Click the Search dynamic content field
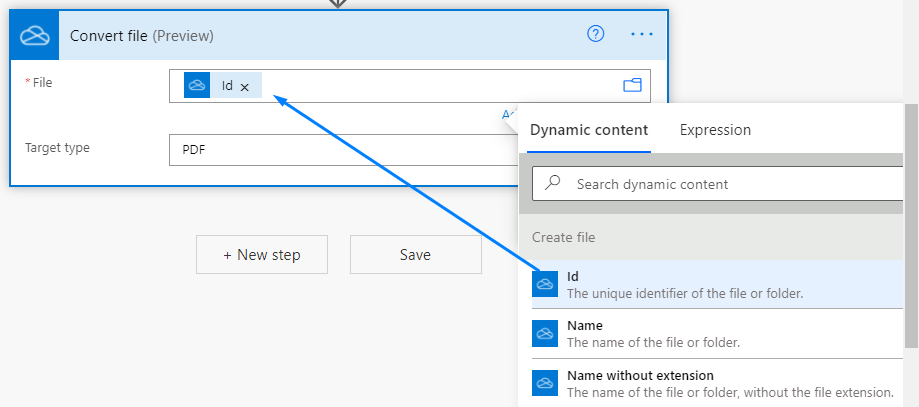This screenshot has height=407, width=919. pos(718,184)
